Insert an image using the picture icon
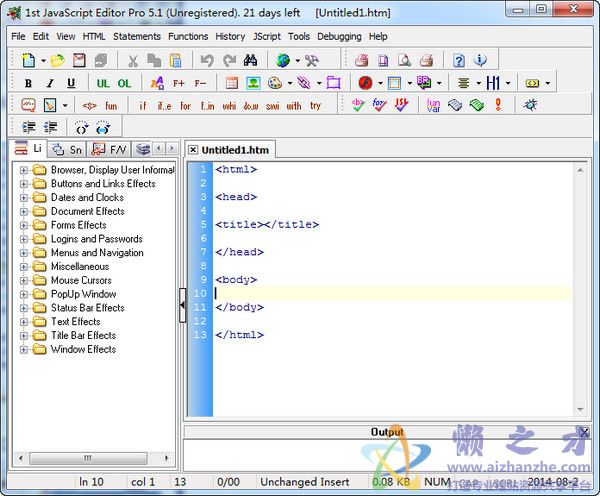The height and width of the screenshot is (496, 600). pos(253,83)
